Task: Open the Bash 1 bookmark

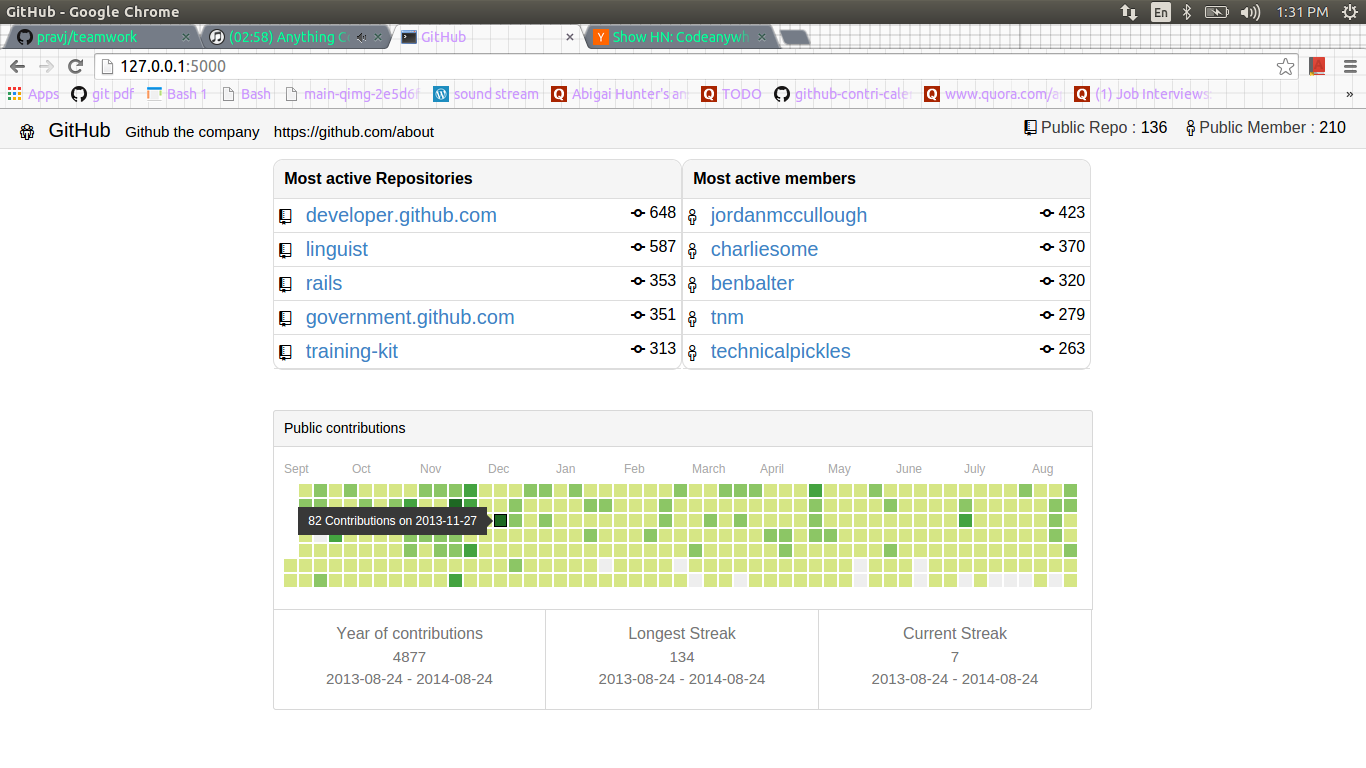Action: [x=177, y=94]
